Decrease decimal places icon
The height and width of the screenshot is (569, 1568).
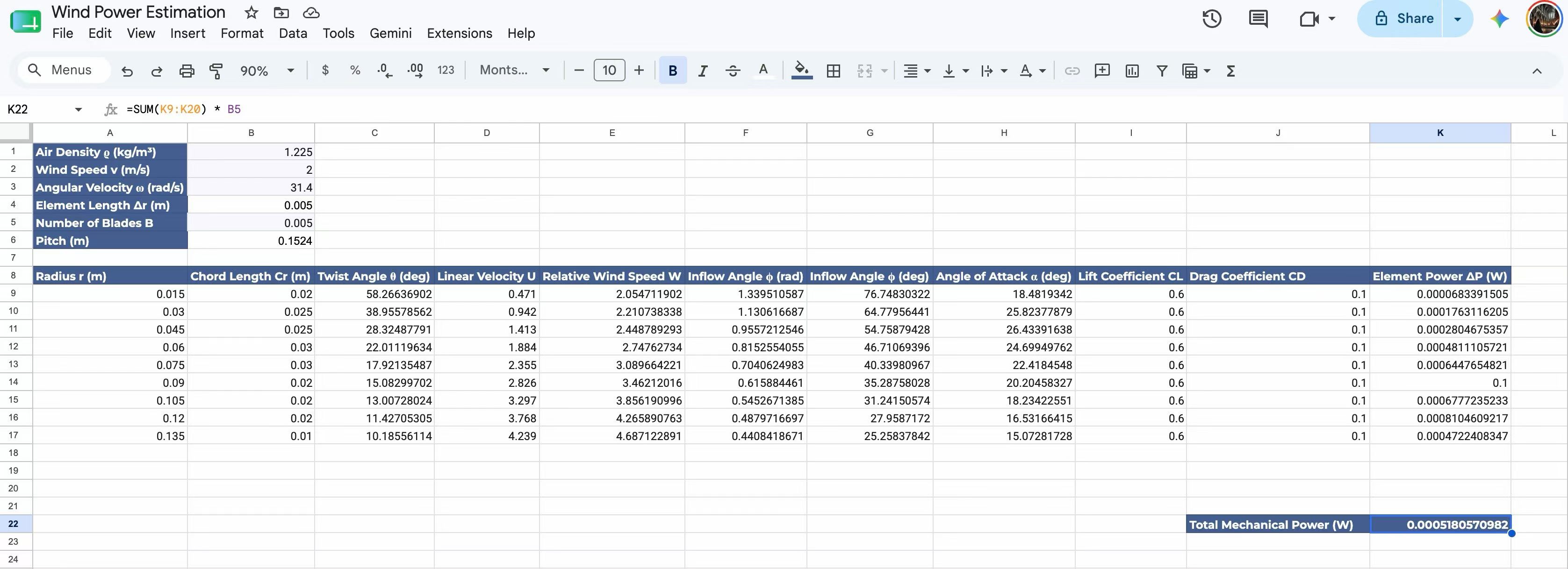[384, 71]
